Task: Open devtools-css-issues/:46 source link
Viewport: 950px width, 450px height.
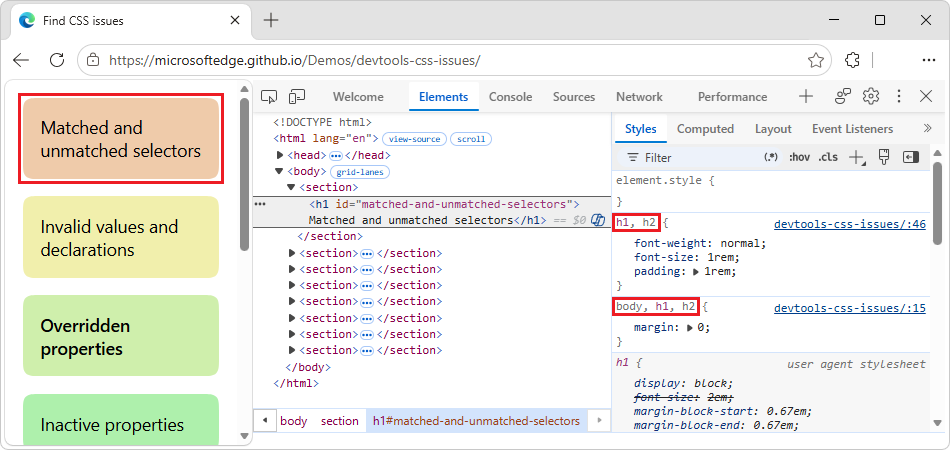Action: (850, 224)
